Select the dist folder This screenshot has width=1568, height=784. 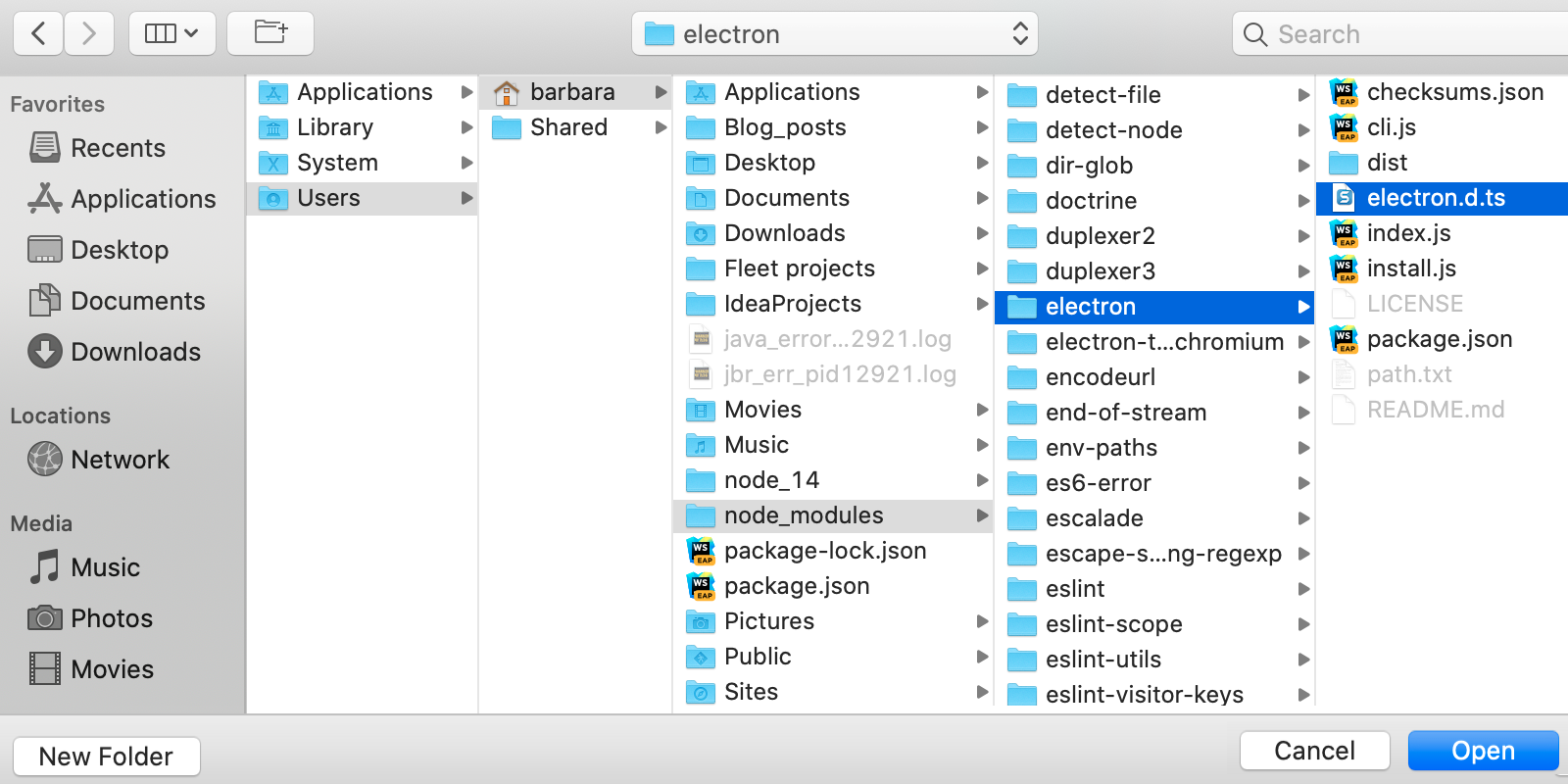tap(1442, 163)
